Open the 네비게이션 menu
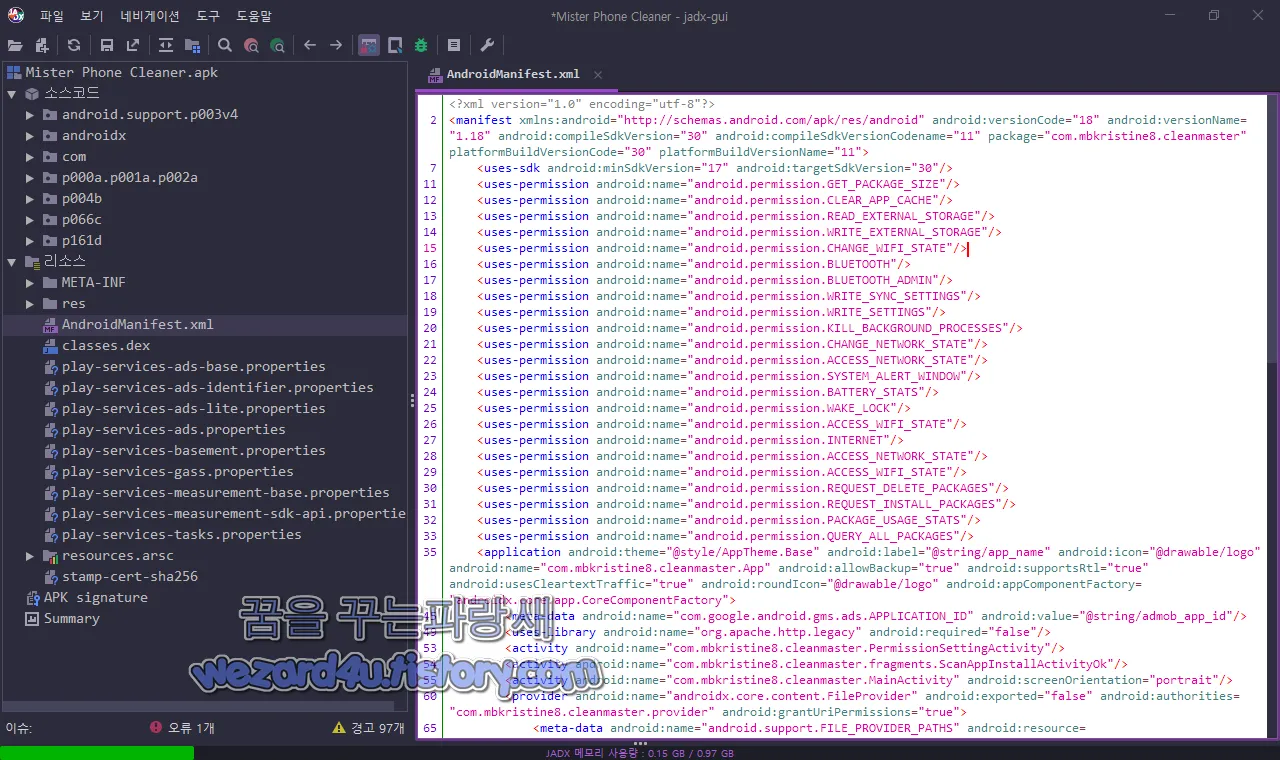This screenshot has height=760, width=1280. point(150,16)
